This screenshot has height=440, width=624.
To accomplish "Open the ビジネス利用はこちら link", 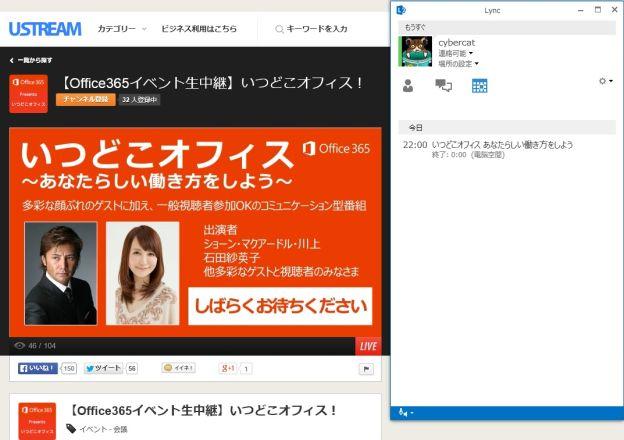I will [x=199, y=29].
